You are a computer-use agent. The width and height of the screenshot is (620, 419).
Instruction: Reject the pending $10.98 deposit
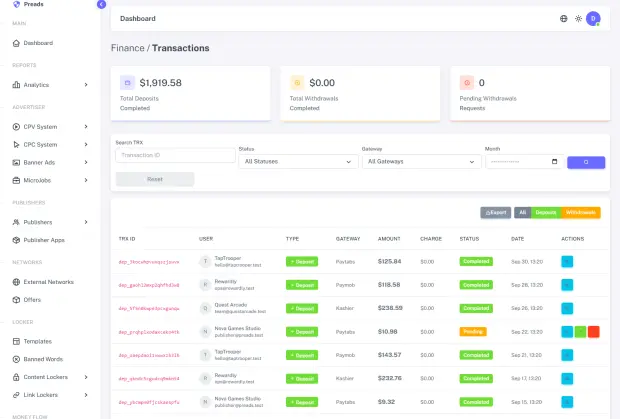tap(594, 332)
